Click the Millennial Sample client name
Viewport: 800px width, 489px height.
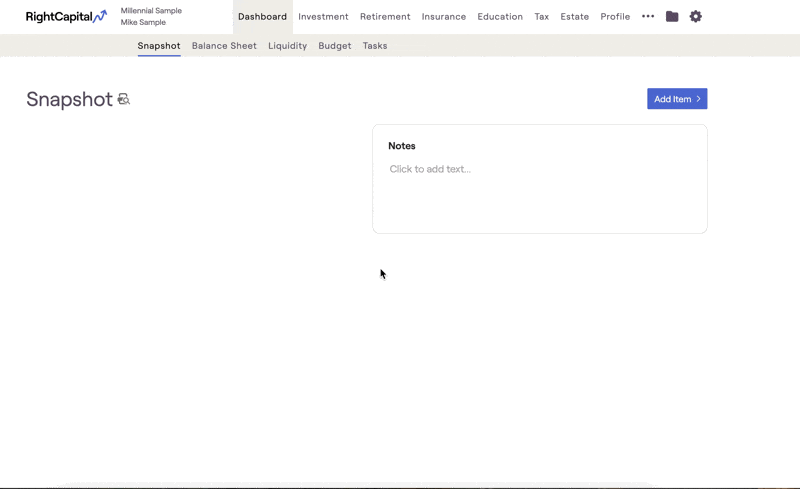click(151, 11)
